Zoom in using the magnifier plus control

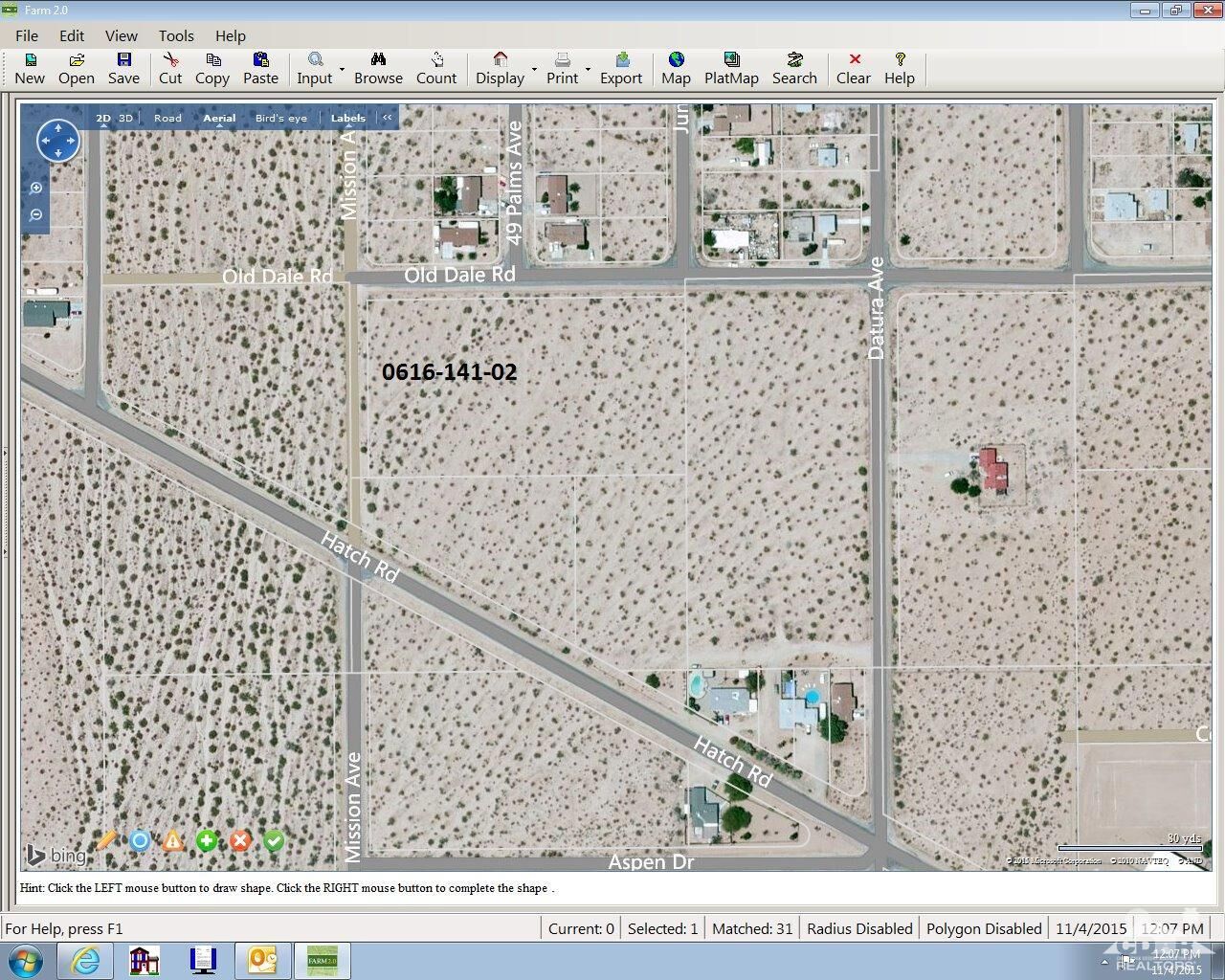pyautogui.click(x=35, y=187)
